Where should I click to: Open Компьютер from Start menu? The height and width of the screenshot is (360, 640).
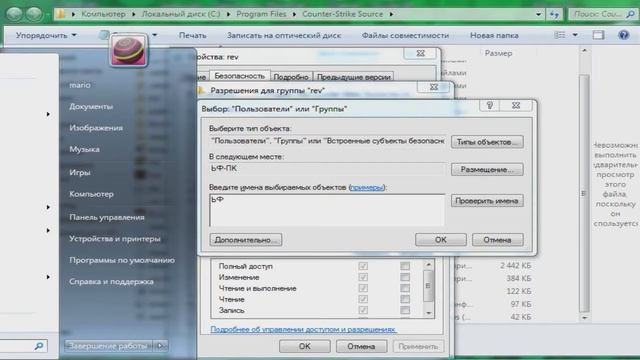91,194
